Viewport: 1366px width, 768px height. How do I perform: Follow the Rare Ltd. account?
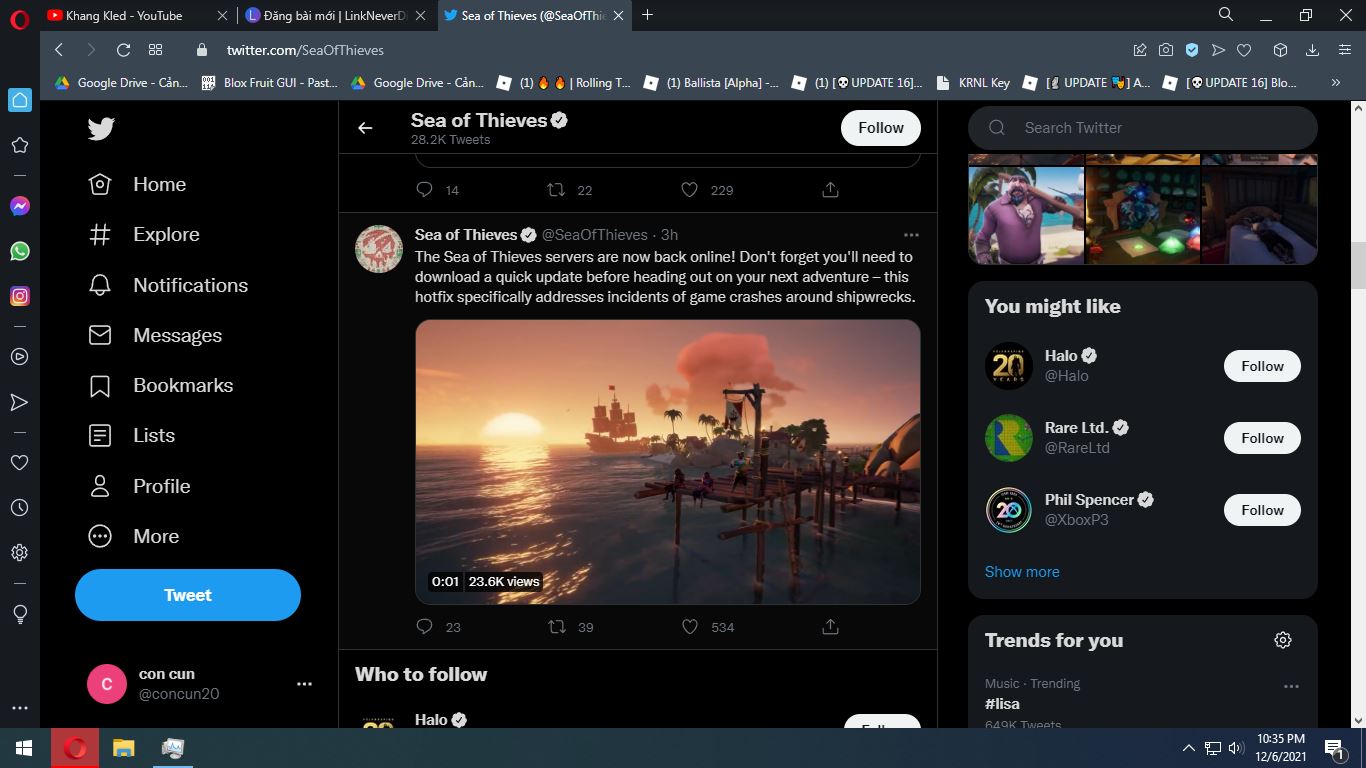tap(1261, 438)
